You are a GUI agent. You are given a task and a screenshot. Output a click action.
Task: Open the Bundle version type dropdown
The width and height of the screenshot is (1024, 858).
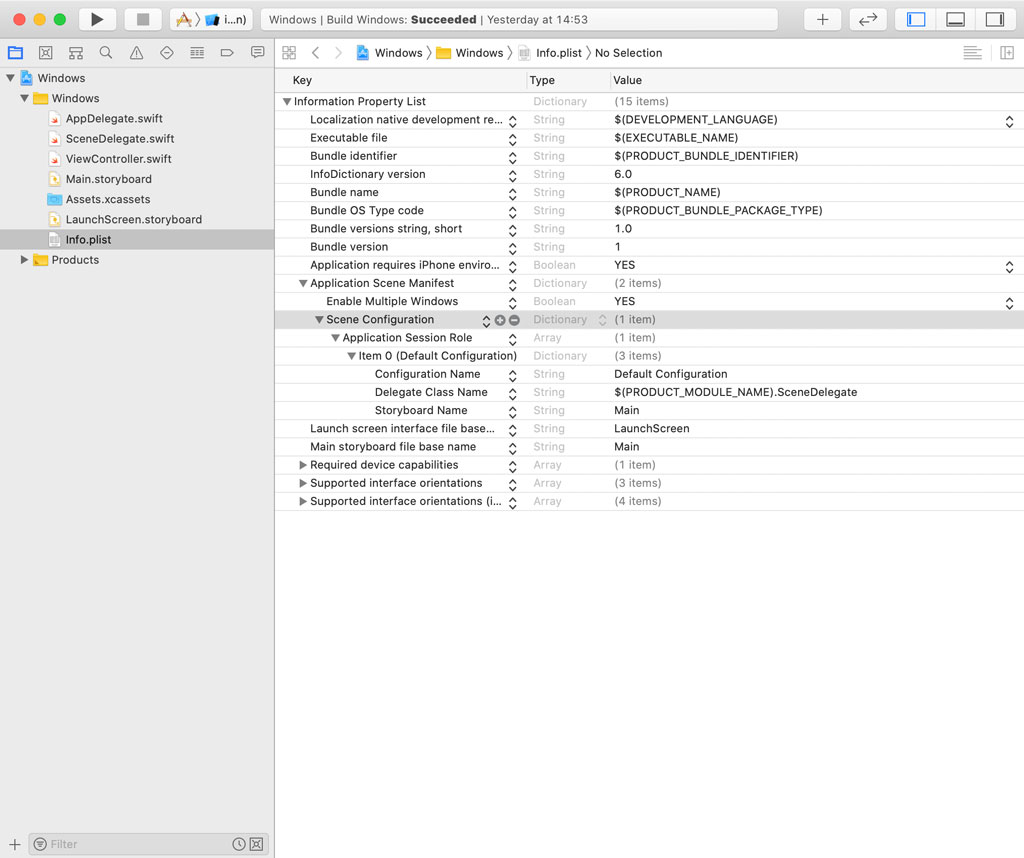click(513, 247)
